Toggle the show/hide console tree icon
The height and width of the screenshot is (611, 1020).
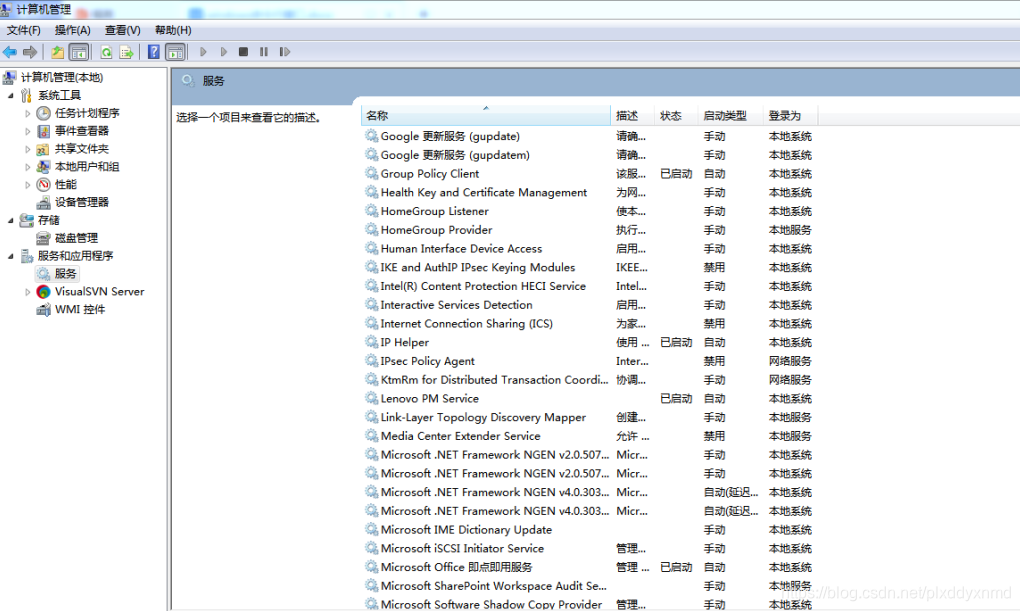coord(79,52)
